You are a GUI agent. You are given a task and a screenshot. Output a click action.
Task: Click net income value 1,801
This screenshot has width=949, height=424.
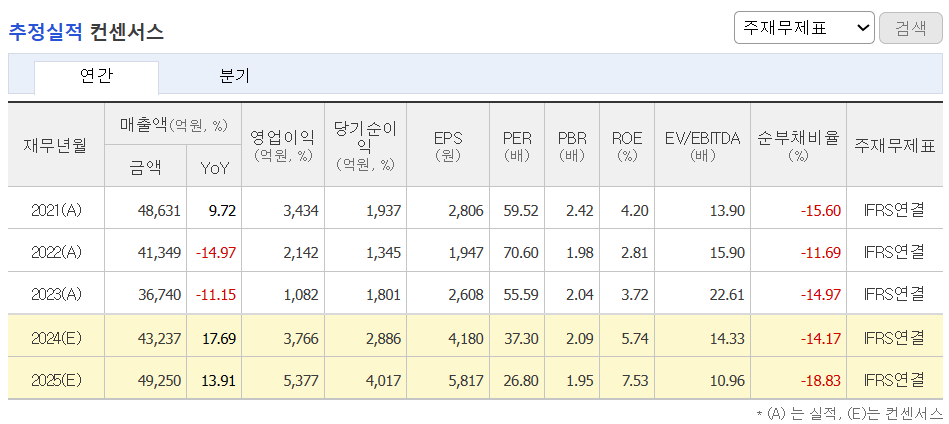tap(383, 294)
